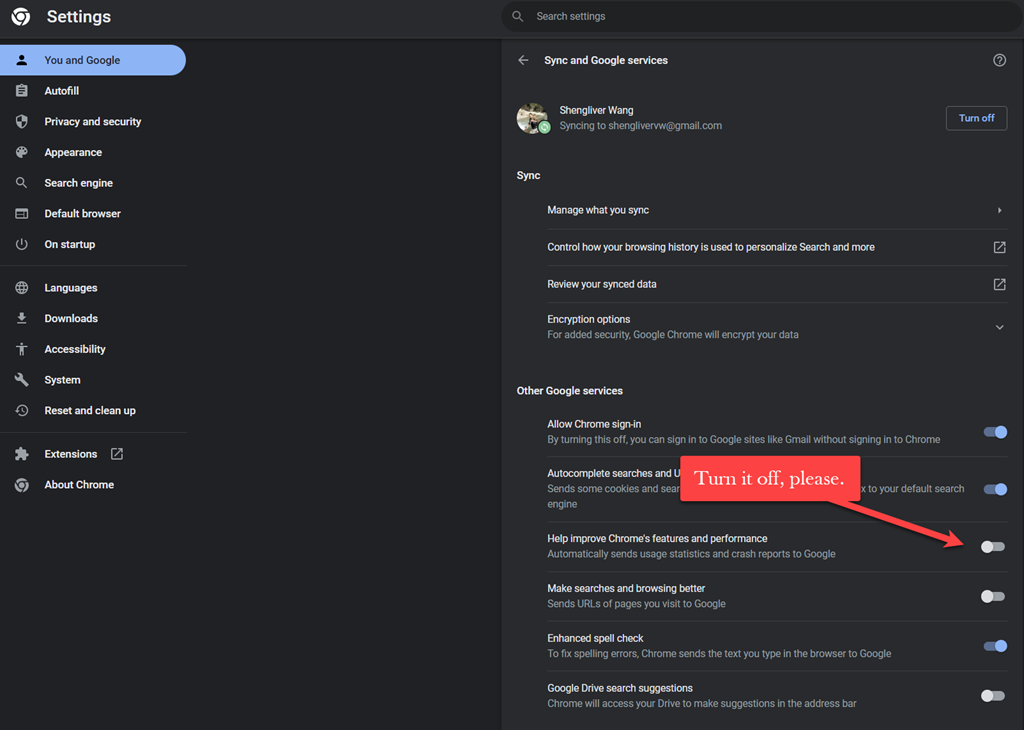Enable Google Drive search suggestions toggle
Viewport: 1024px width, 730px height.
tap(992, 696)
